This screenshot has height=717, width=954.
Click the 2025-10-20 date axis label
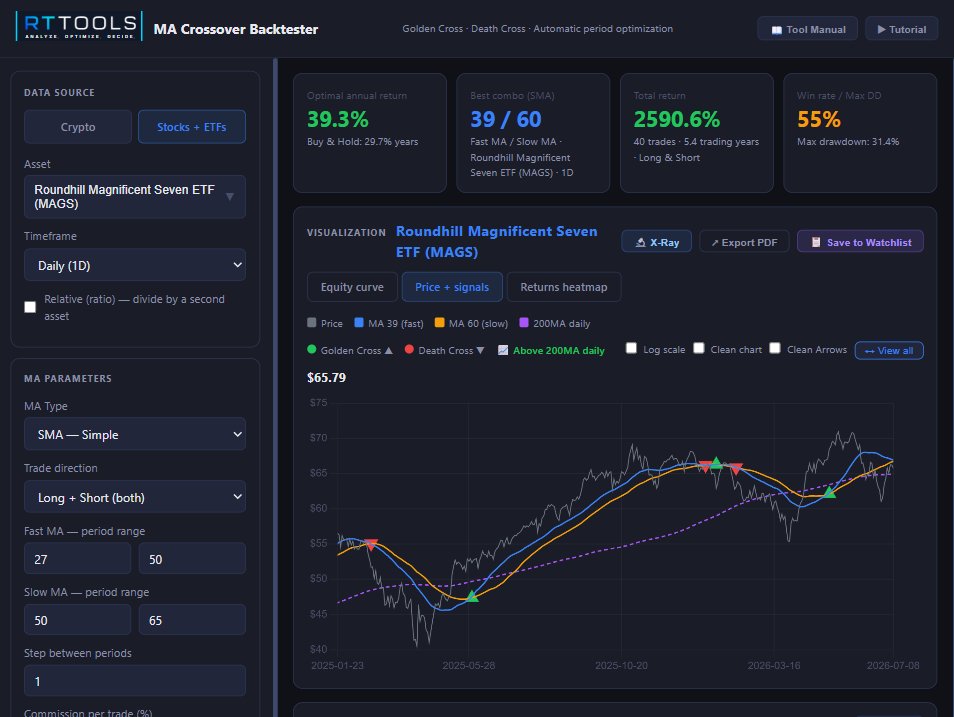[621, 666]
